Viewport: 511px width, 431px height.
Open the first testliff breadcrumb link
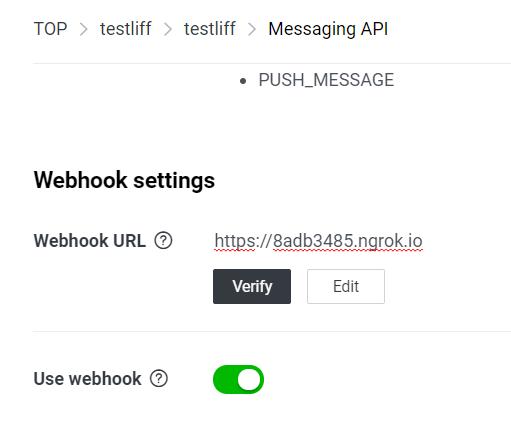126,29
